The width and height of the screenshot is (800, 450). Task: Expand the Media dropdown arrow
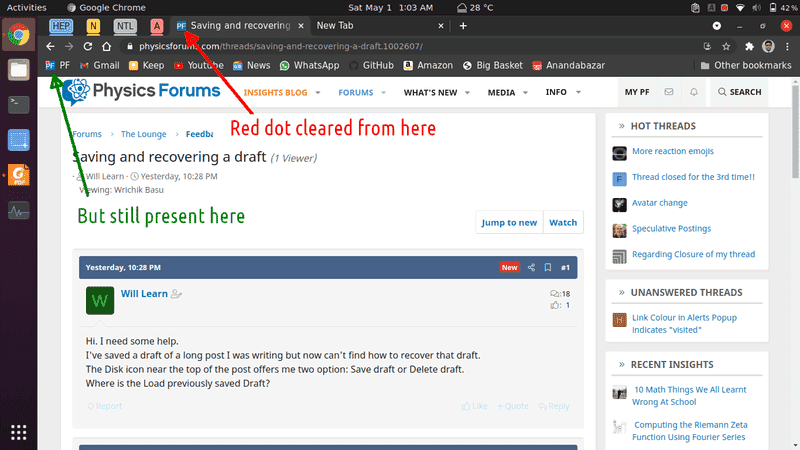[525, 92]
